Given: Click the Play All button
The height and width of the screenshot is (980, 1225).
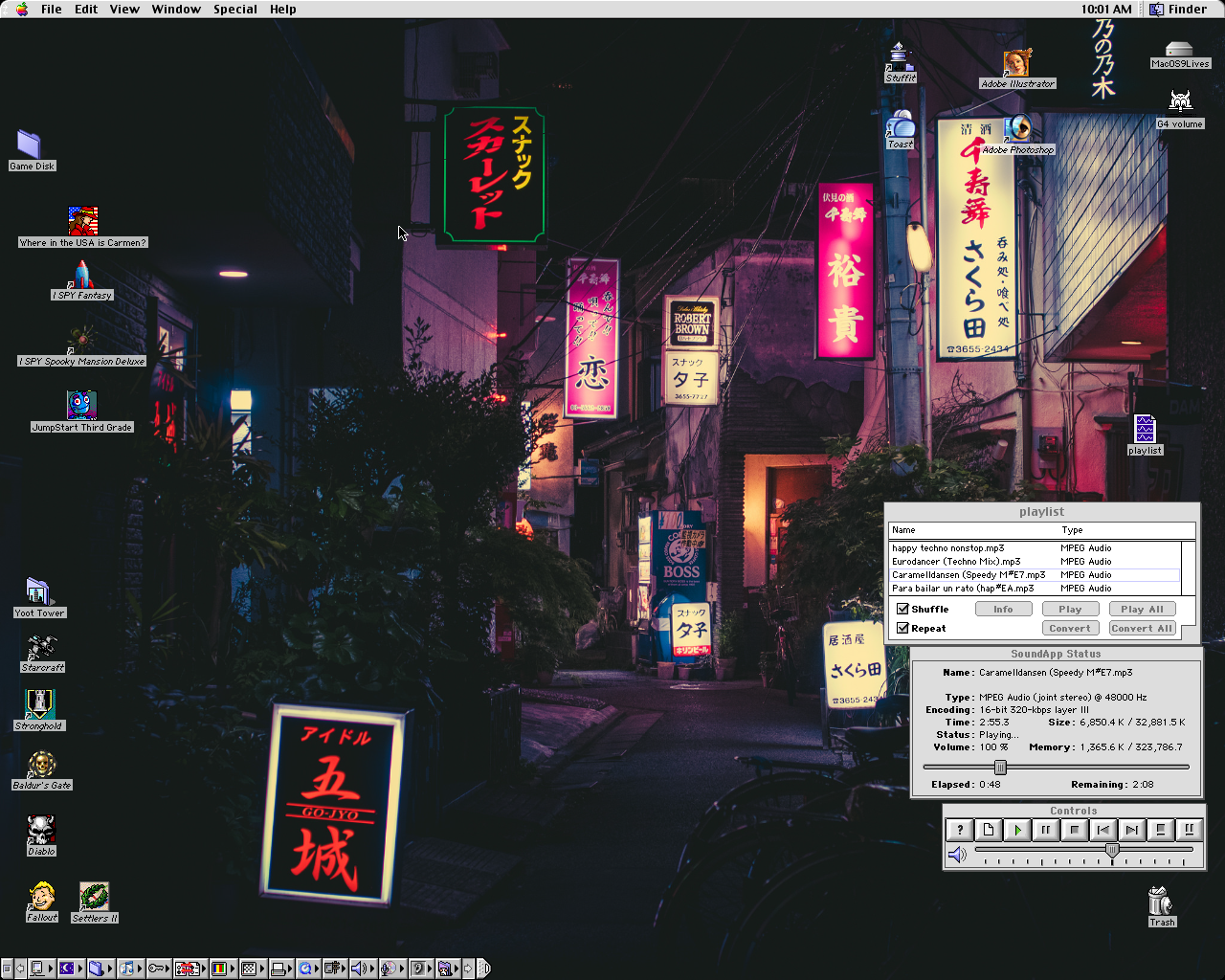Looking at the screenshot, I should [1142, 609].
